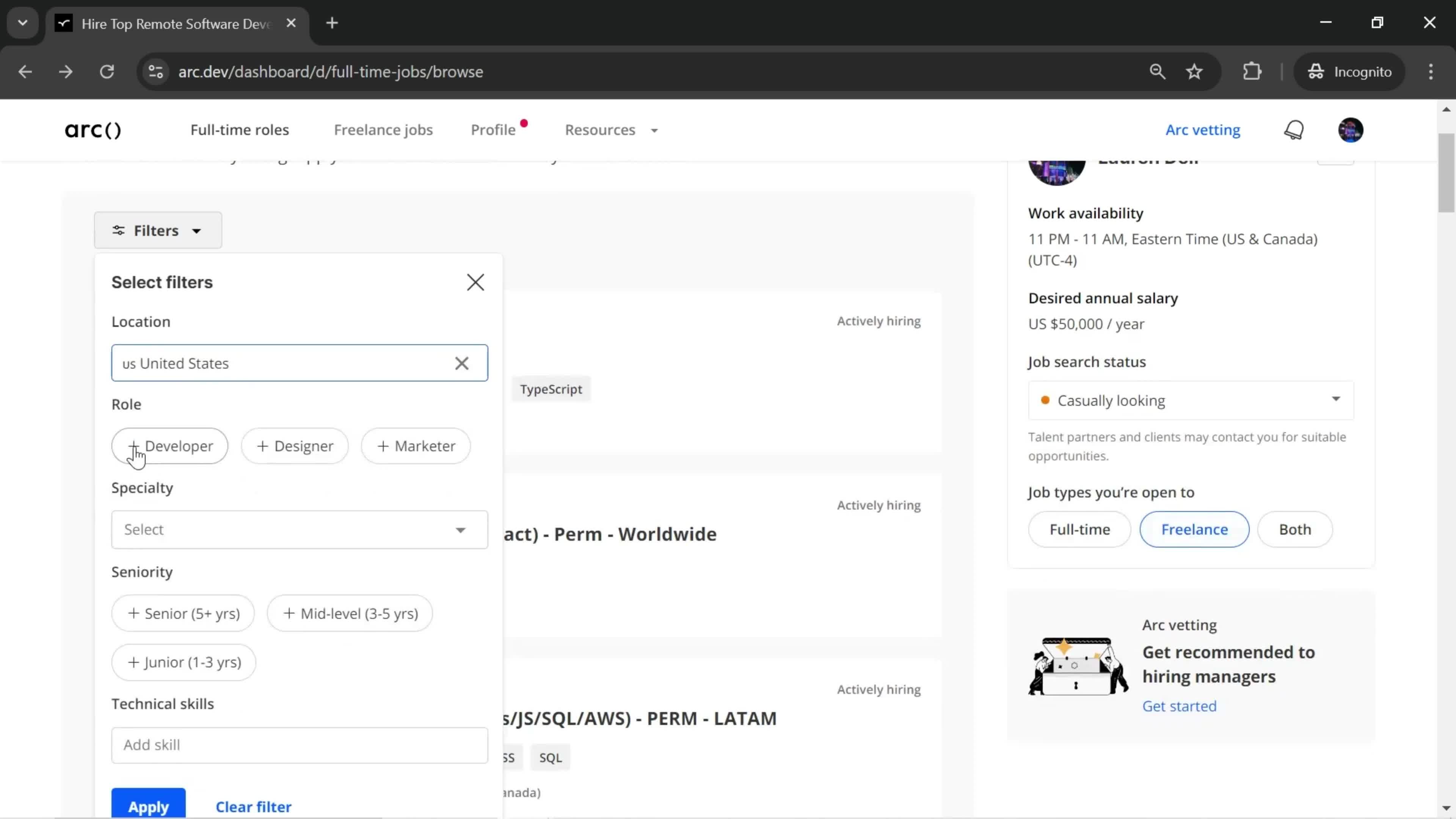Toggle the Developer role filter
Screen dimensions: 1456x819
pos(169,446)
